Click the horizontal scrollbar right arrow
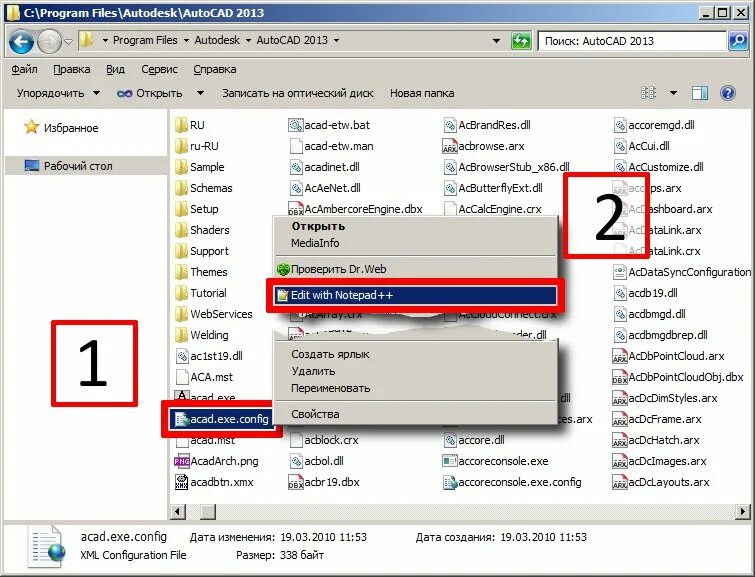The height and width of the screenshot is (577, 755). (x=743, y=511)
